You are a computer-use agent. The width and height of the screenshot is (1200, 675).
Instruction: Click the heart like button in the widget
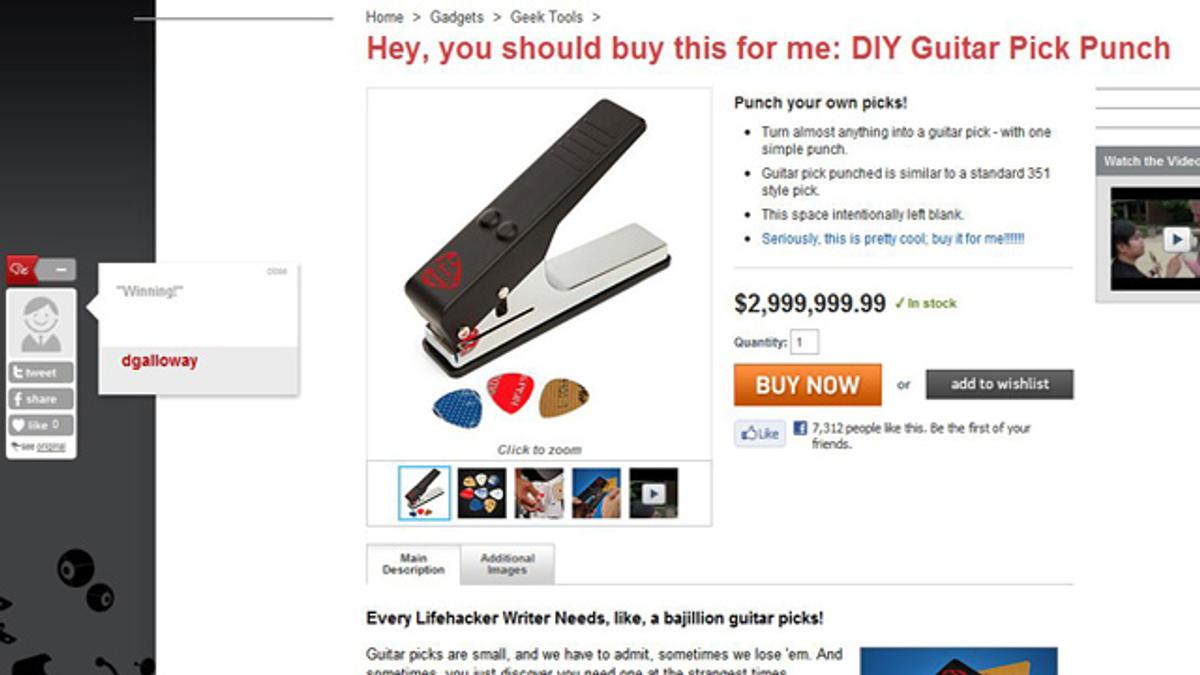pyautogui.click(x=41, y=425)
